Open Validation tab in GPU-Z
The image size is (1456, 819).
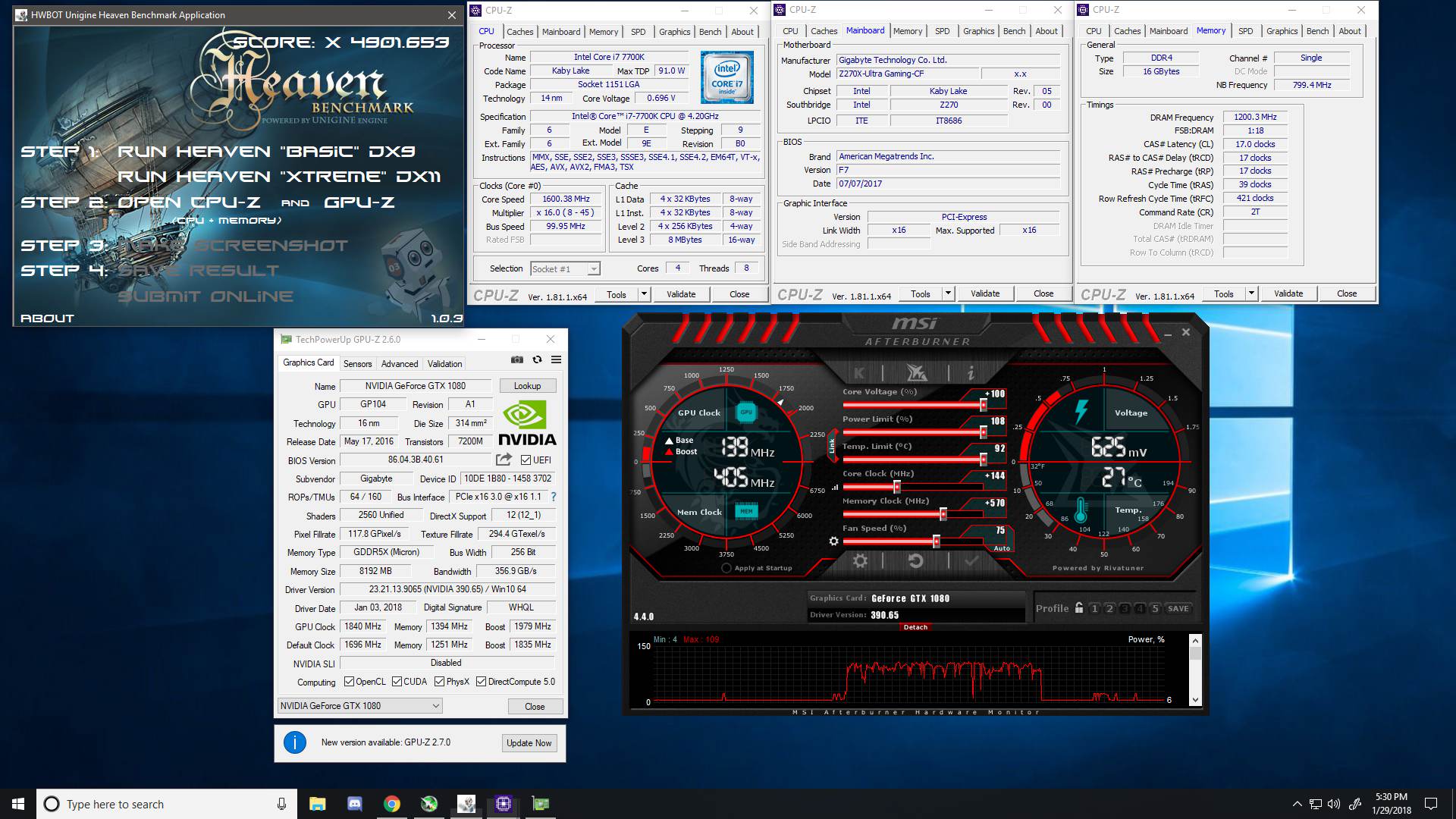click(x=444, y=364)
